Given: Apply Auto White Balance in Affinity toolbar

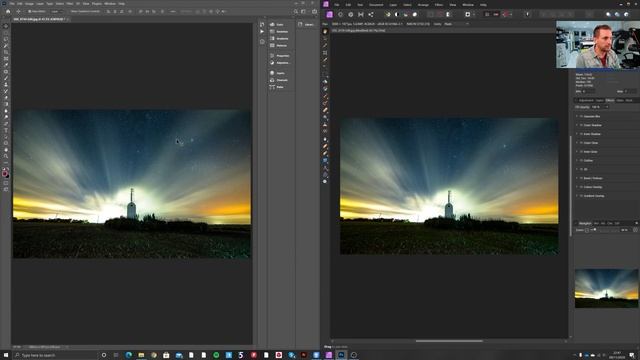Looking at the screenshot, I should click(x=415, y=14).
